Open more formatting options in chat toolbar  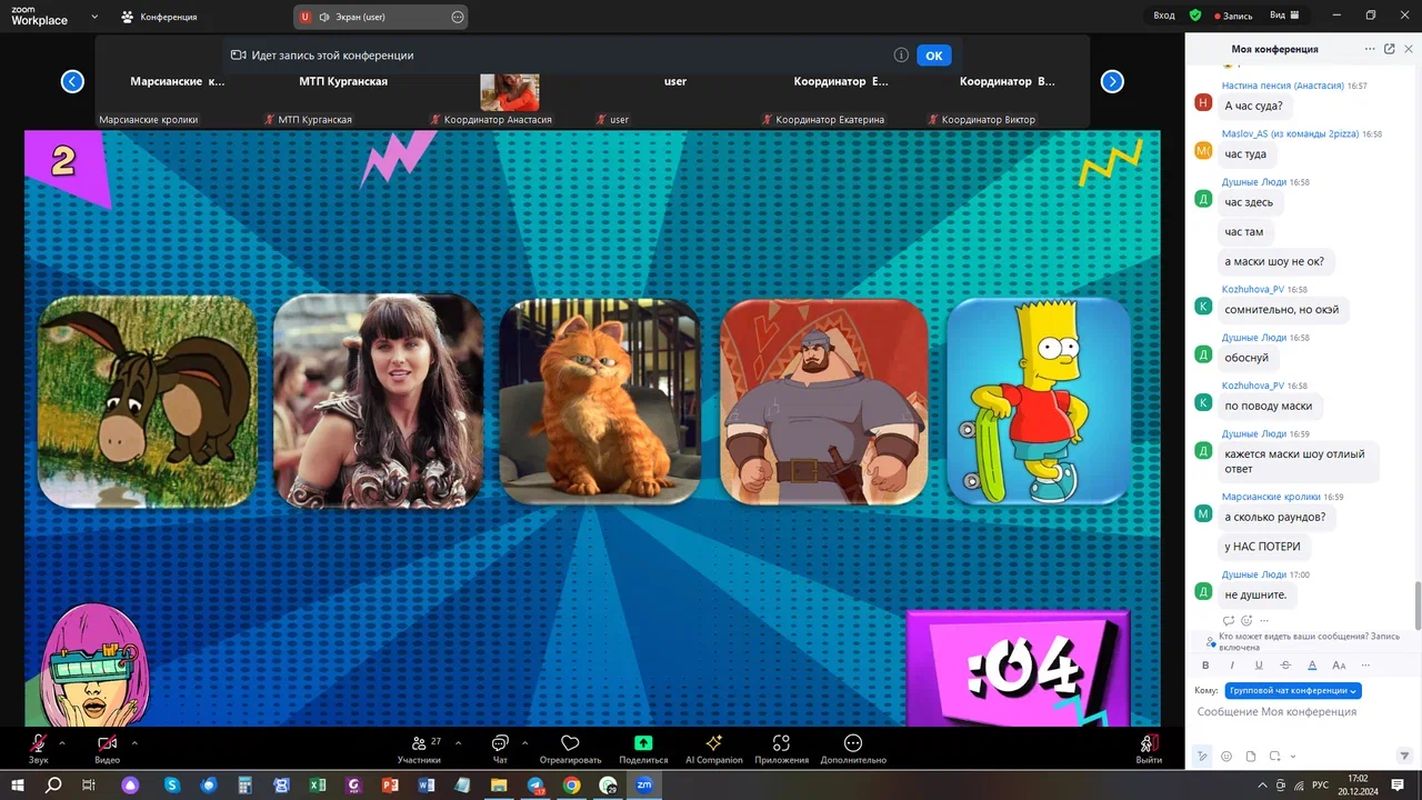tap(1365, 665)
